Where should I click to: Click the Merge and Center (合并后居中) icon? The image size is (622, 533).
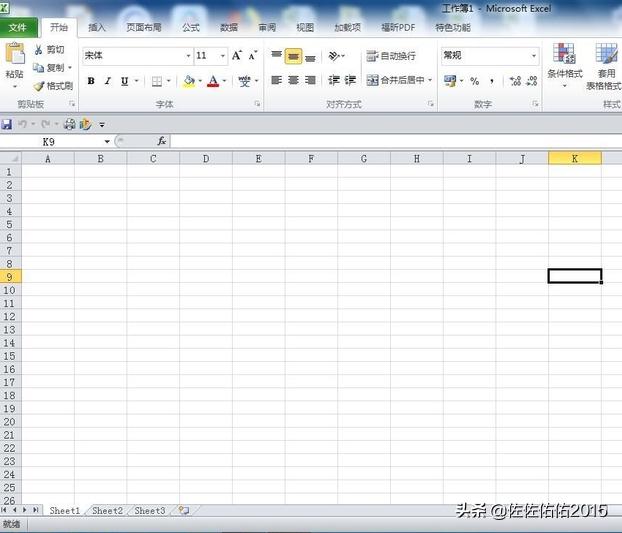[373, 80]
